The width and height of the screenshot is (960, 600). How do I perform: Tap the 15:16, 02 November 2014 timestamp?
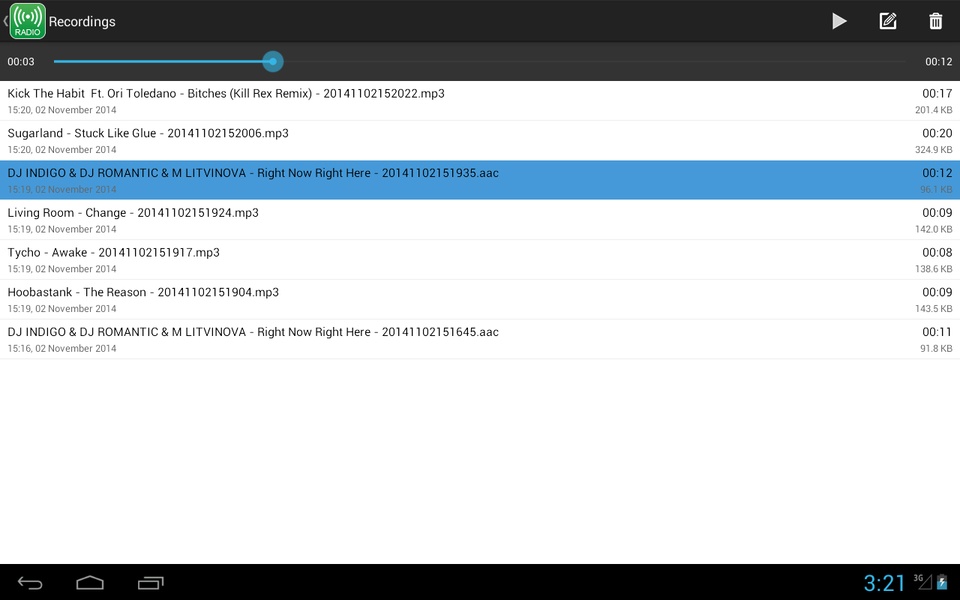62,349
